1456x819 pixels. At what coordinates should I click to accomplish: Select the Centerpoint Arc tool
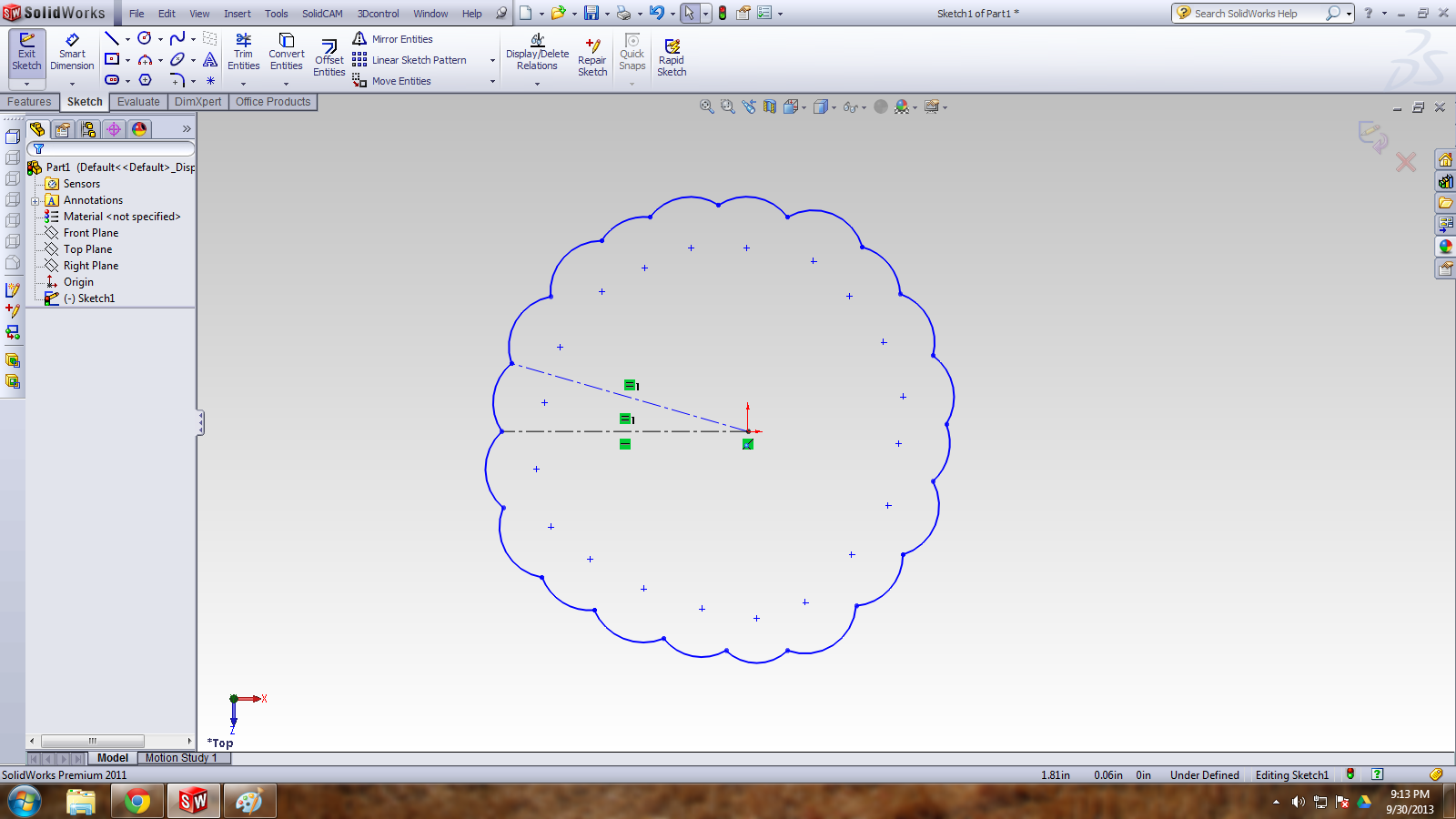[x=145, y=59]
